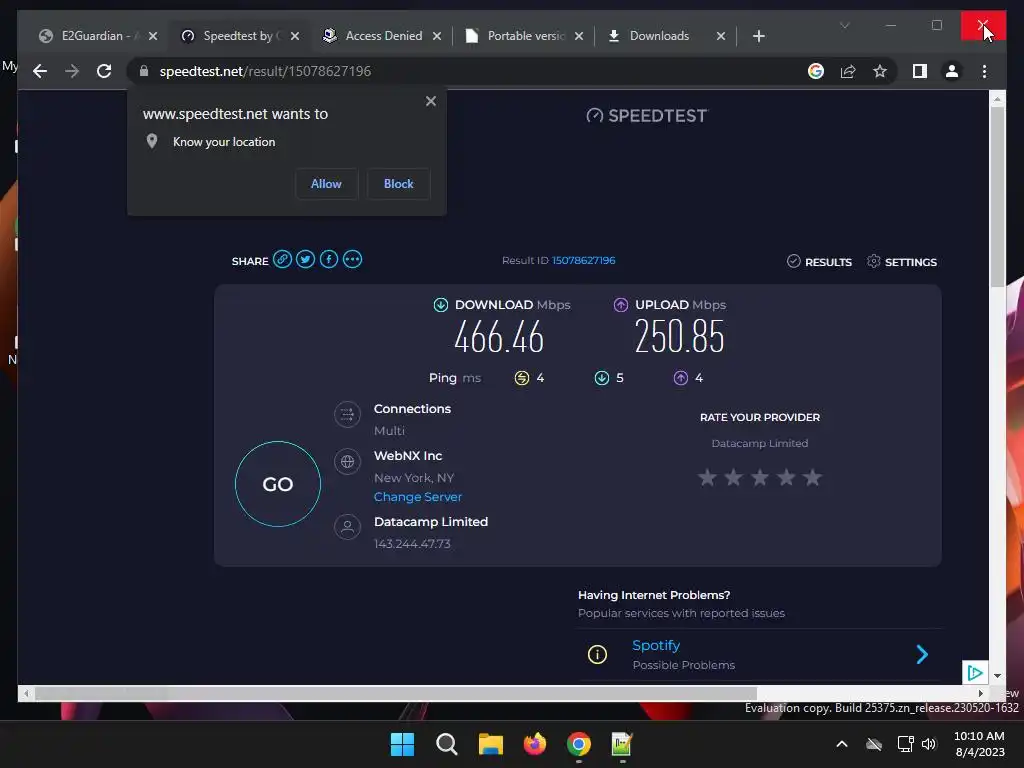
Task: Rate provider one star
Action: (707, 477)
